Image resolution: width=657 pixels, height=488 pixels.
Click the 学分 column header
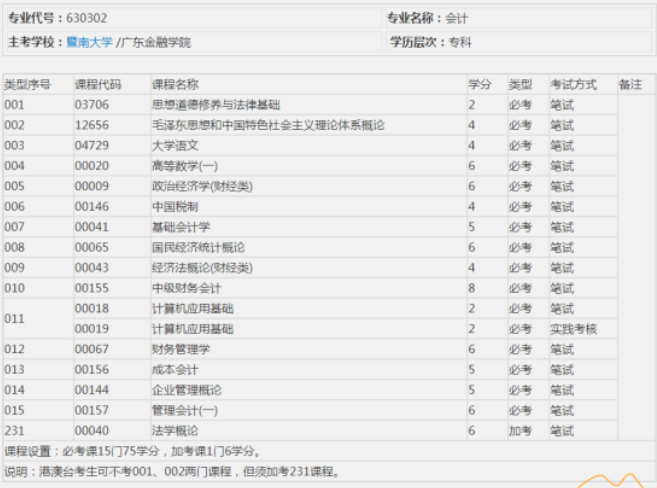480,85
